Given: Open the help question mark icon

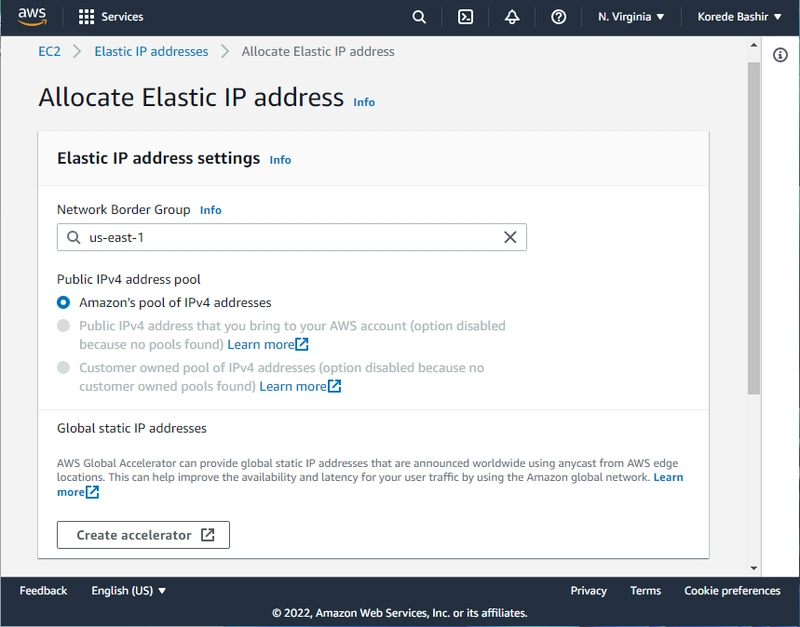Looking at the screenshot, I should coord(559,17).
